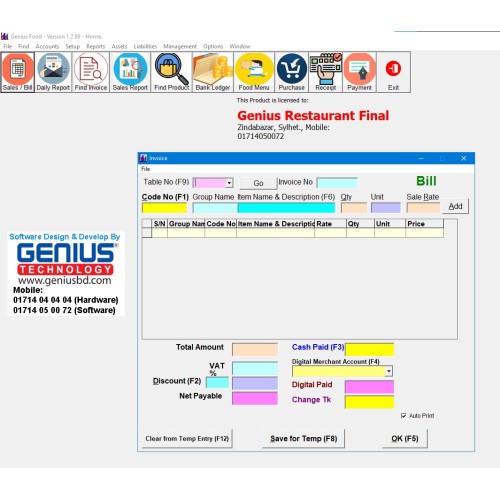Open the Food Menu toolbar icon
The image size is (500, 500).
click(x=254, y=72)
